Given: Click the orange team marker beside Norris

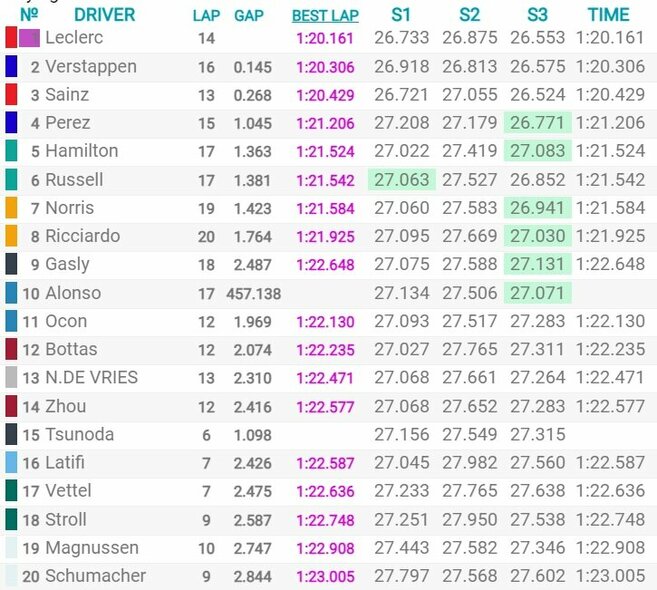Looking at the screenshot, I should 10,208.
